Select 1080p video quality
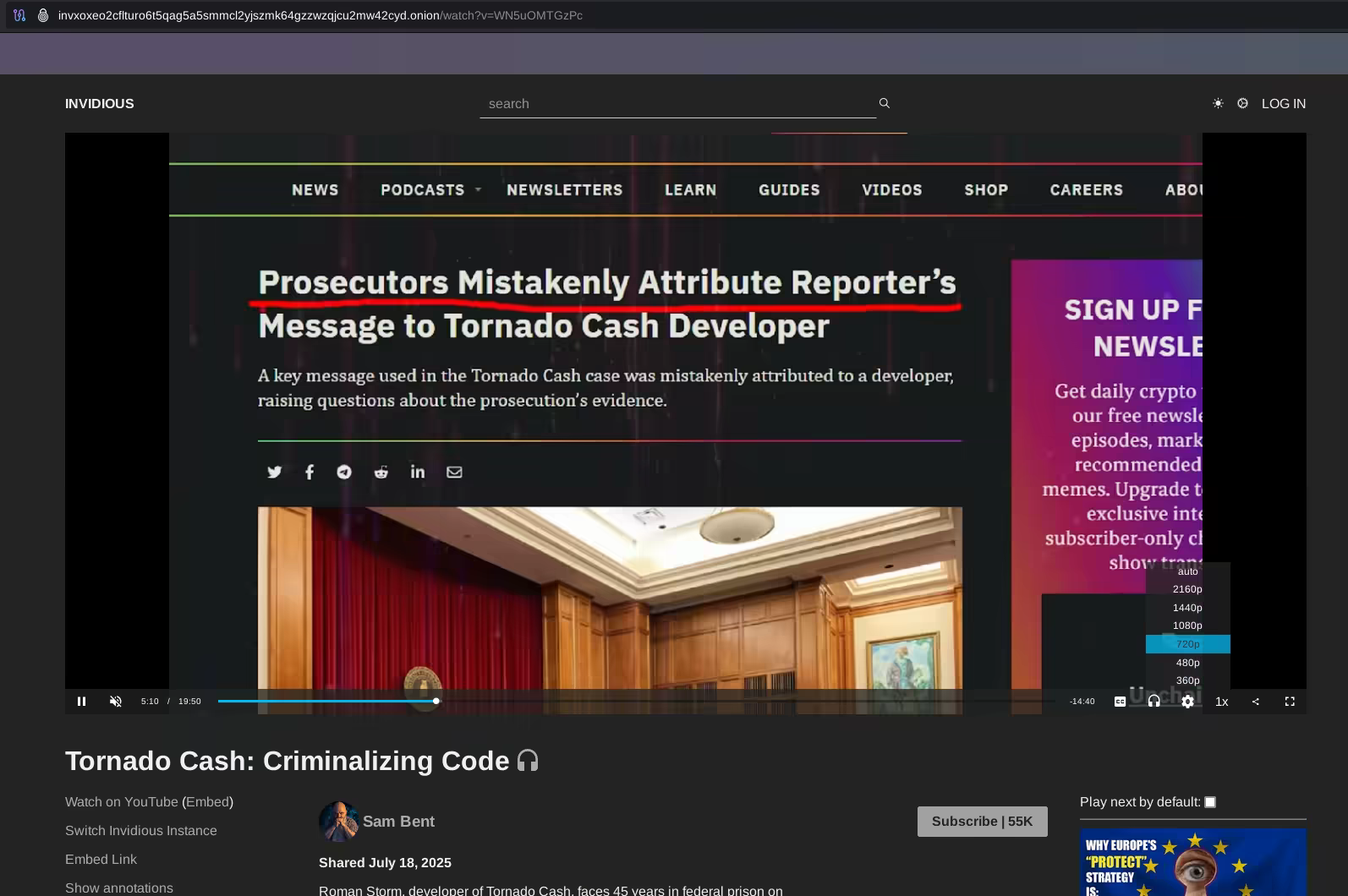The image size is (1348, 896). pyautogui.click(x=1187, y=626)
